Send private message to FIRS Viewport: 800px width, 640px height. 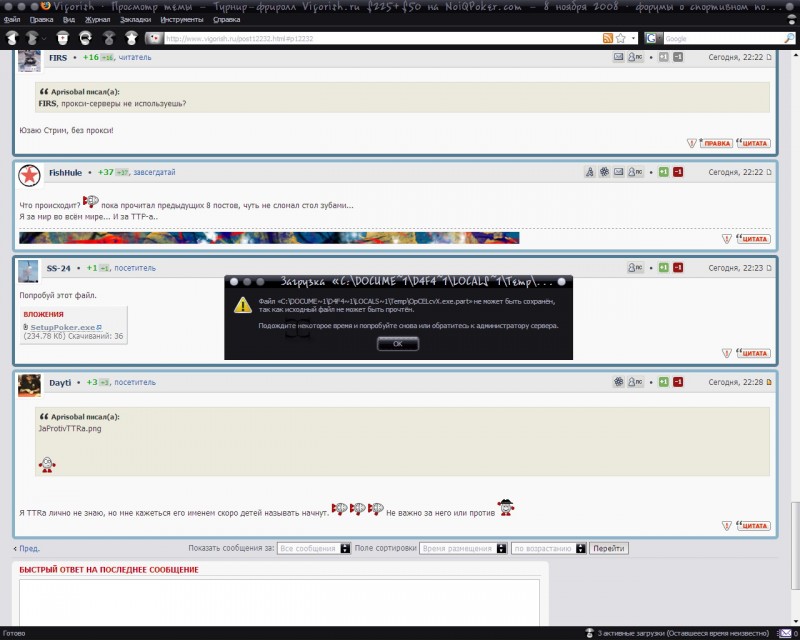635,57
